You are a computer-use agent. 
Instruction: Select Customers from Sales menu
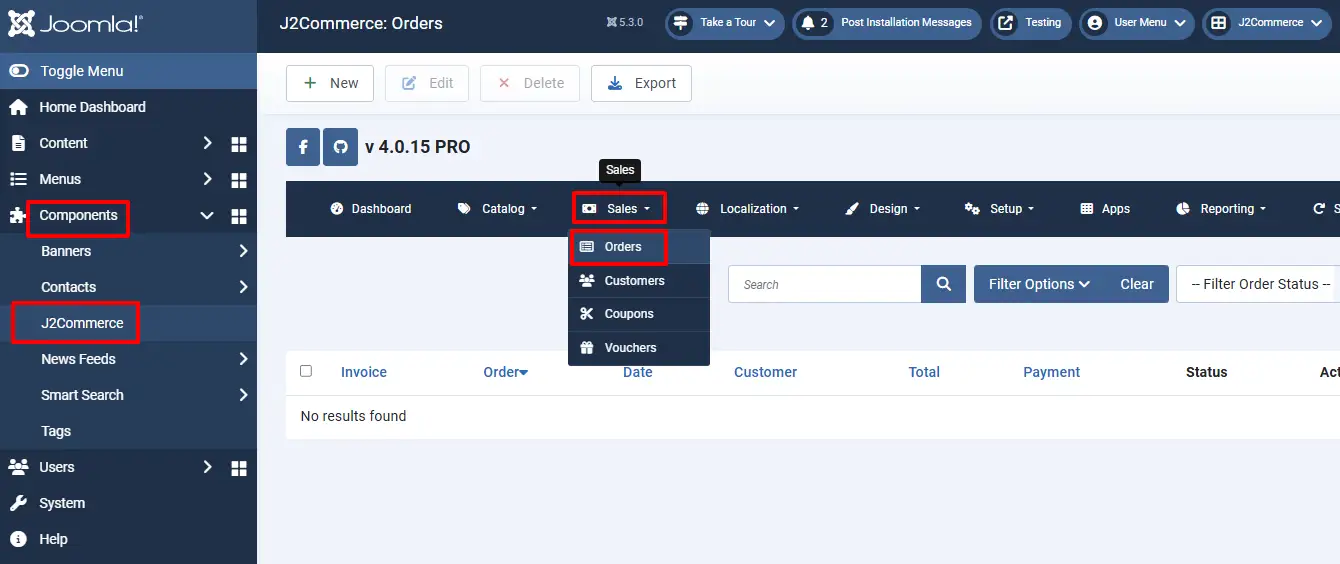(639, 281)
